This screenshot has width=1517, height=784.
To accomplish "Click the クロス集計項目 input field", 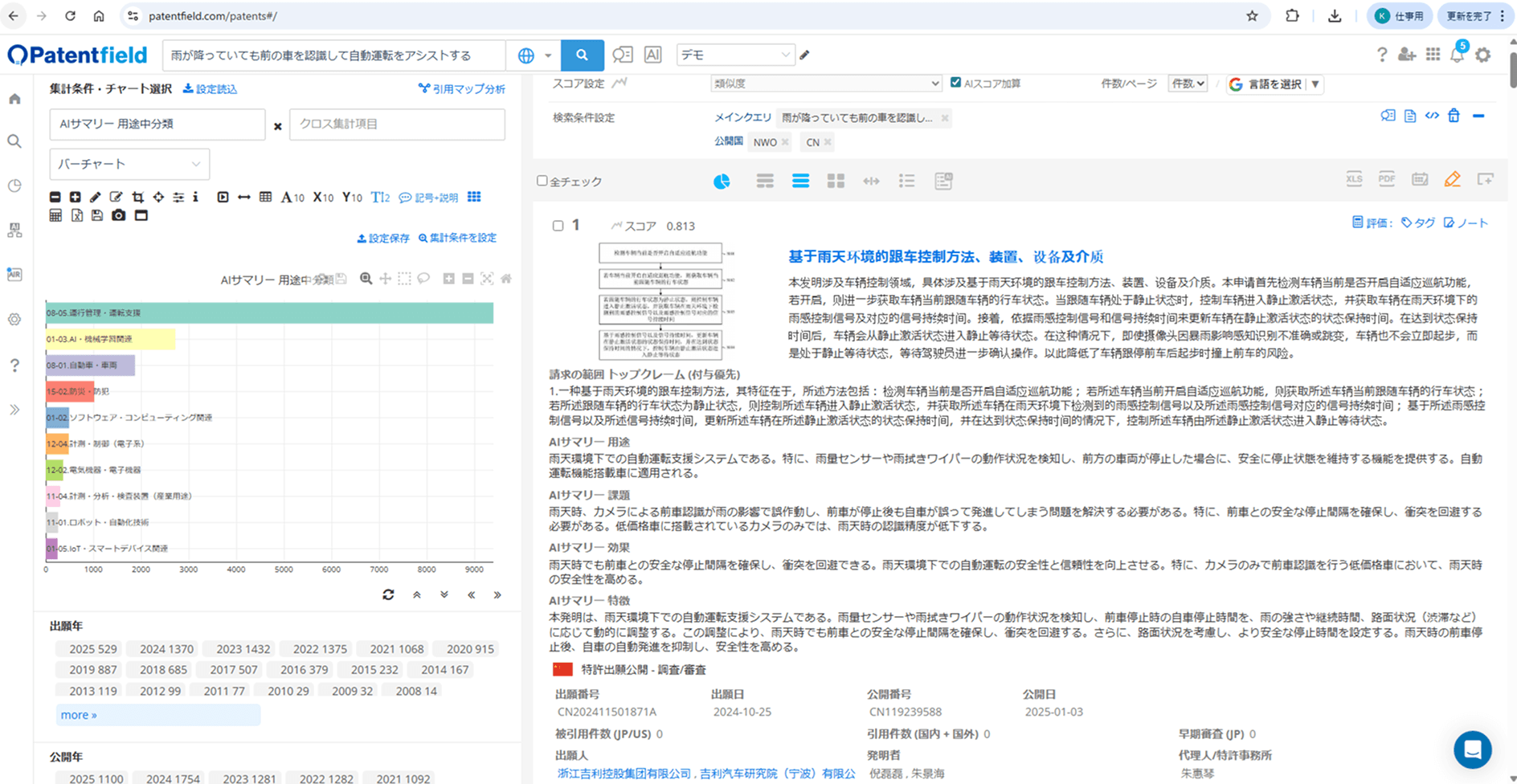I will 397,125.
